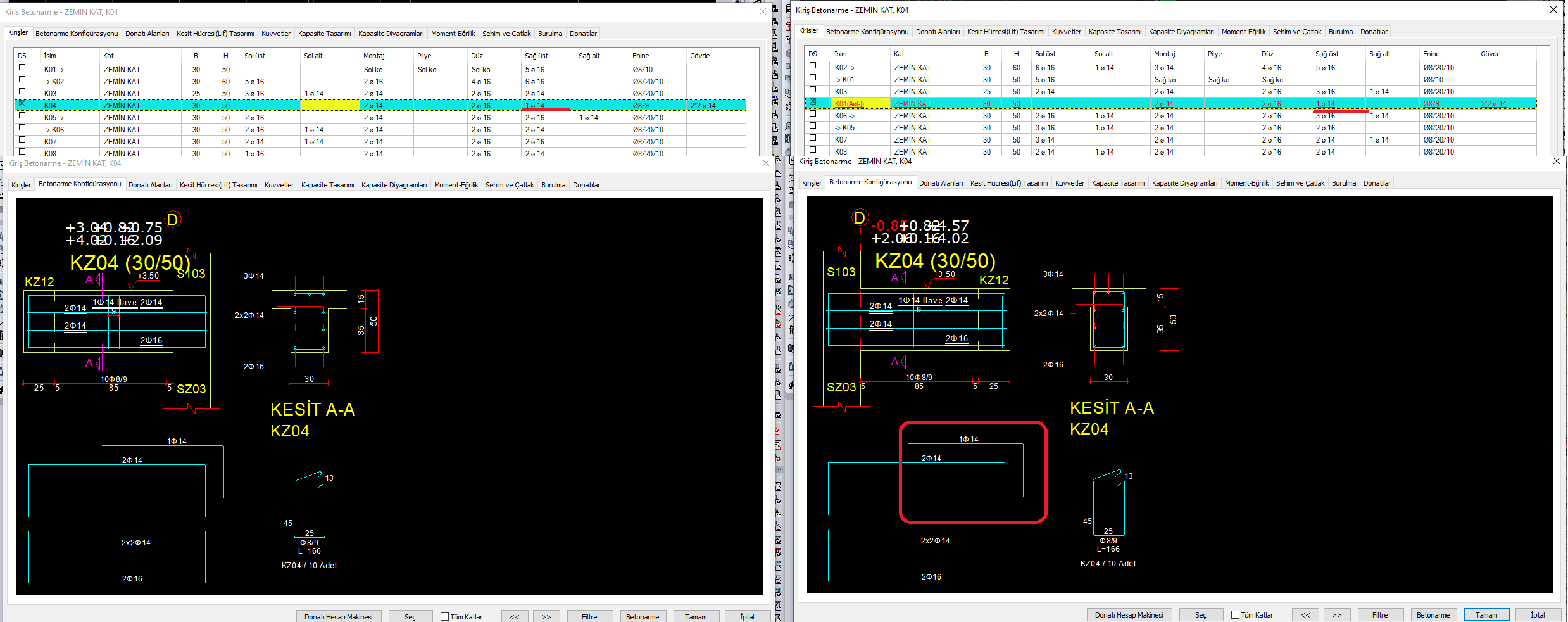Go to previous beam with "<<" in left dialog

click(515, 617)
